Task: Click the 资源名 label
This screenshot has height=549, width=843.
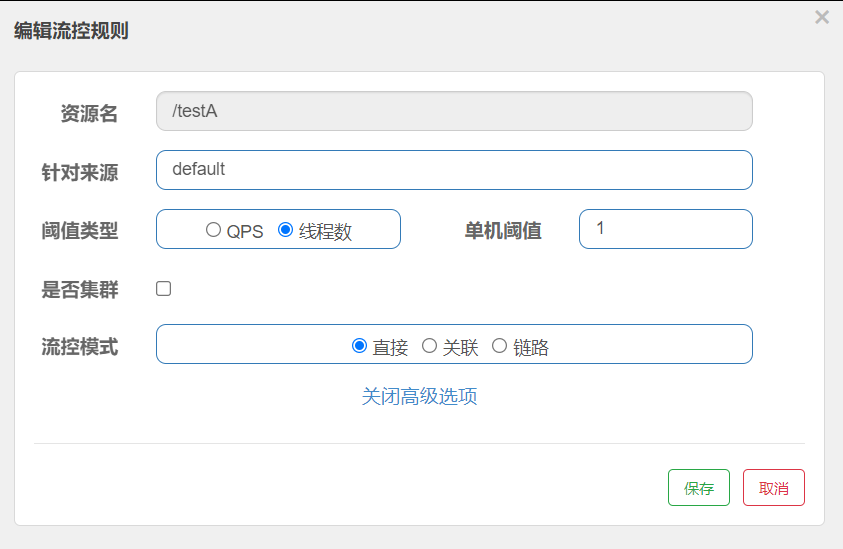Action: coord(89,113)
